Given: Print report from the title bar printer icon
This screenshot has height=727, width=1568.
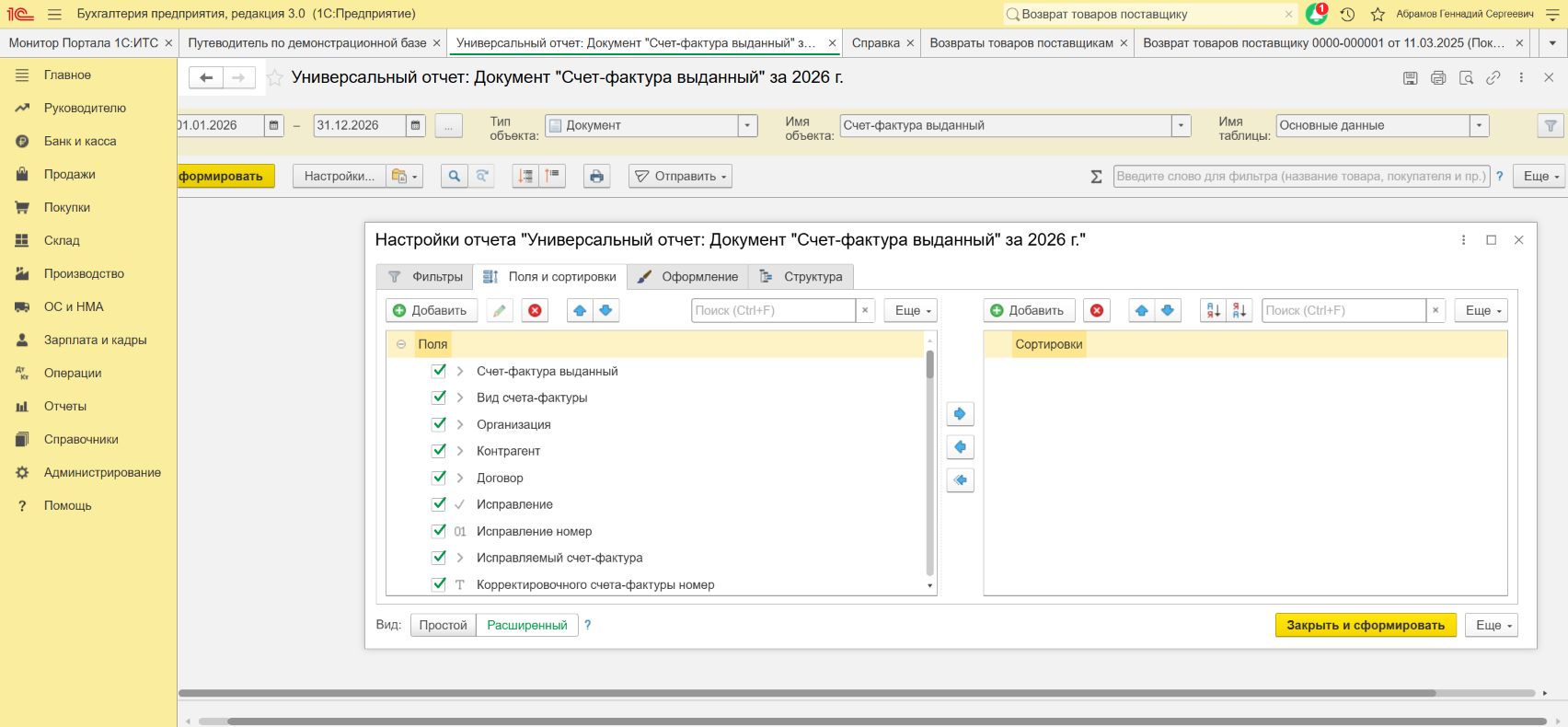Looking at the screenshot, I should pyautogui.click(x=1438, y=78).
